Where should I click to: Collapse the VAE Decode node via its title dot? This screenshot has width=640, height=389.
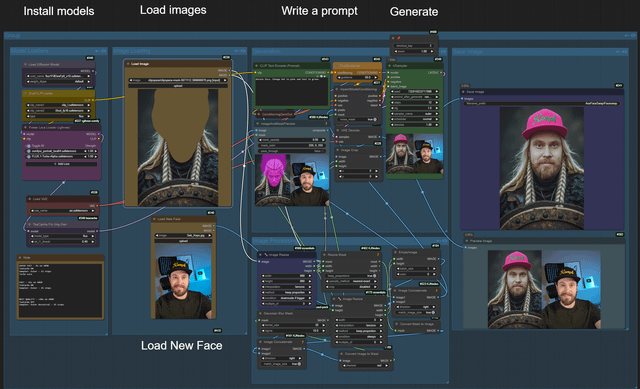click(x=338, y=130)
